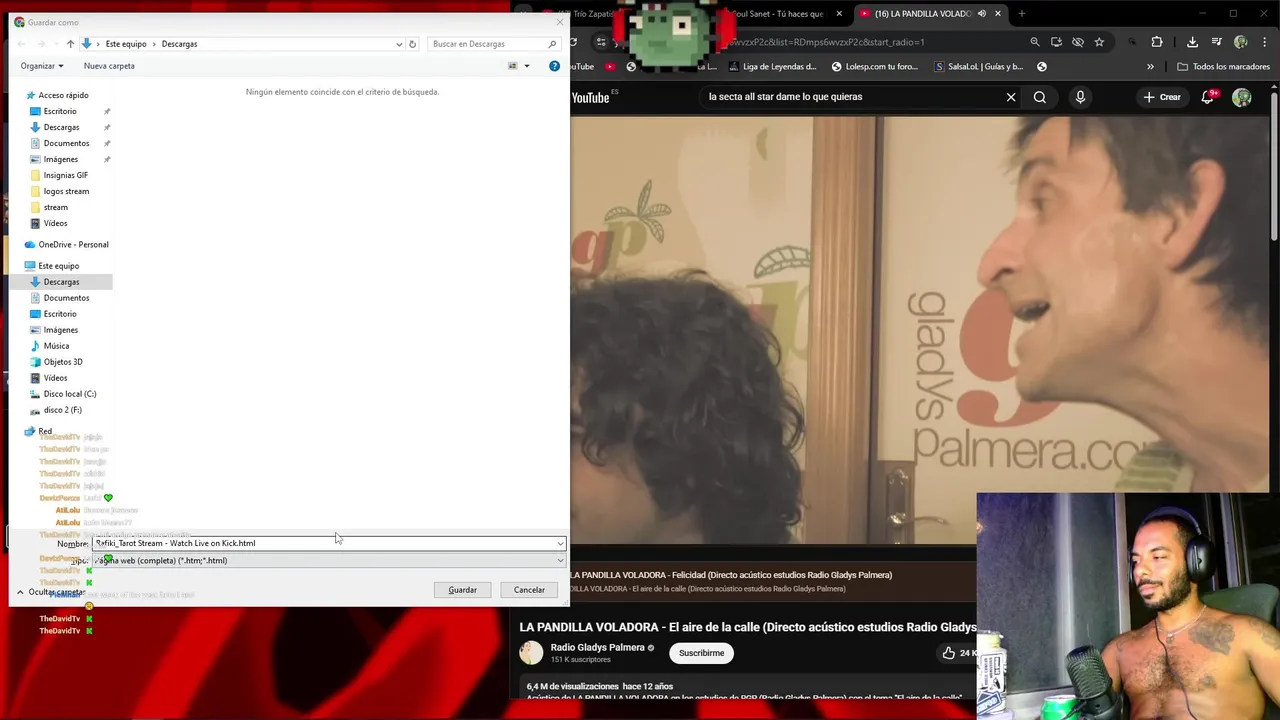The width and height of the screenshot is (1280, 720).
Task: Open the Tipo file type dropdown
Action: [329, 560]
